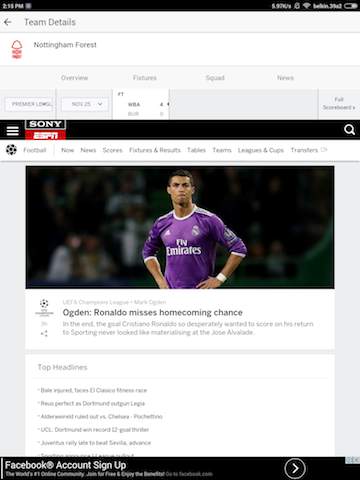Open the Ronaldo hero image
360x480 pixels.
[x=180, y=227]
